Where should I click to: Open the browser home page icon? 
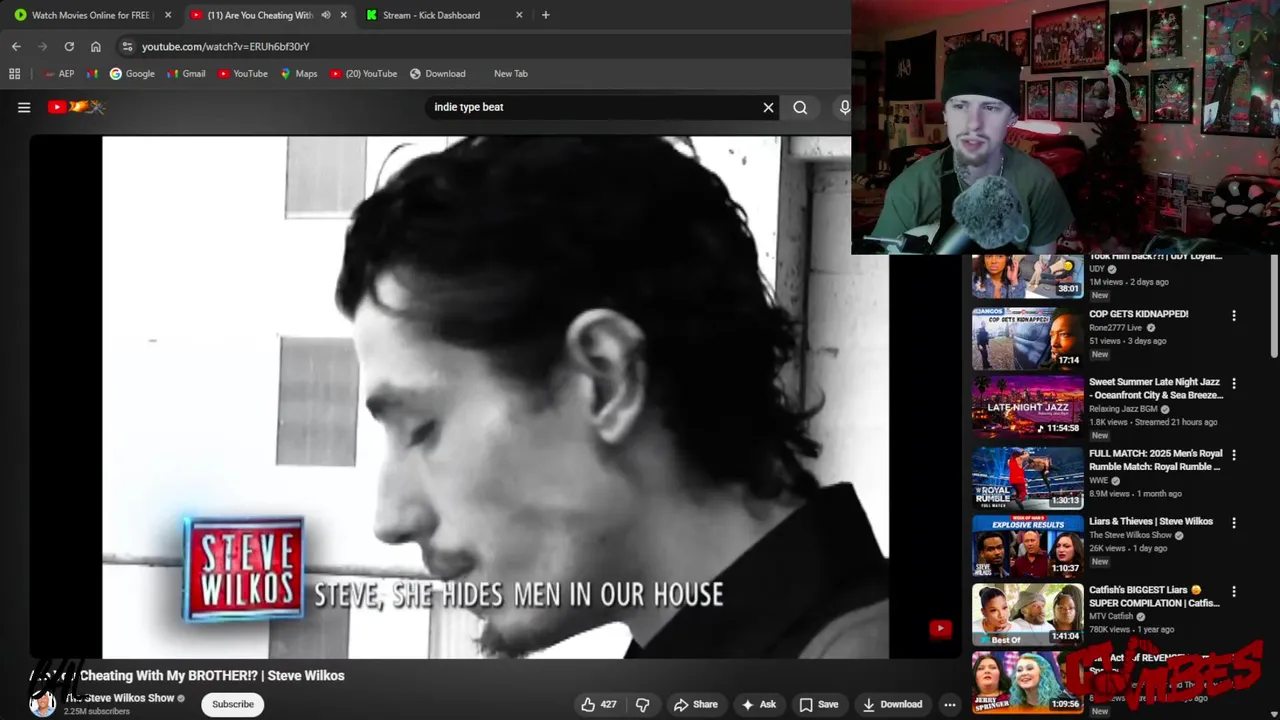click(x=96, y=46)
